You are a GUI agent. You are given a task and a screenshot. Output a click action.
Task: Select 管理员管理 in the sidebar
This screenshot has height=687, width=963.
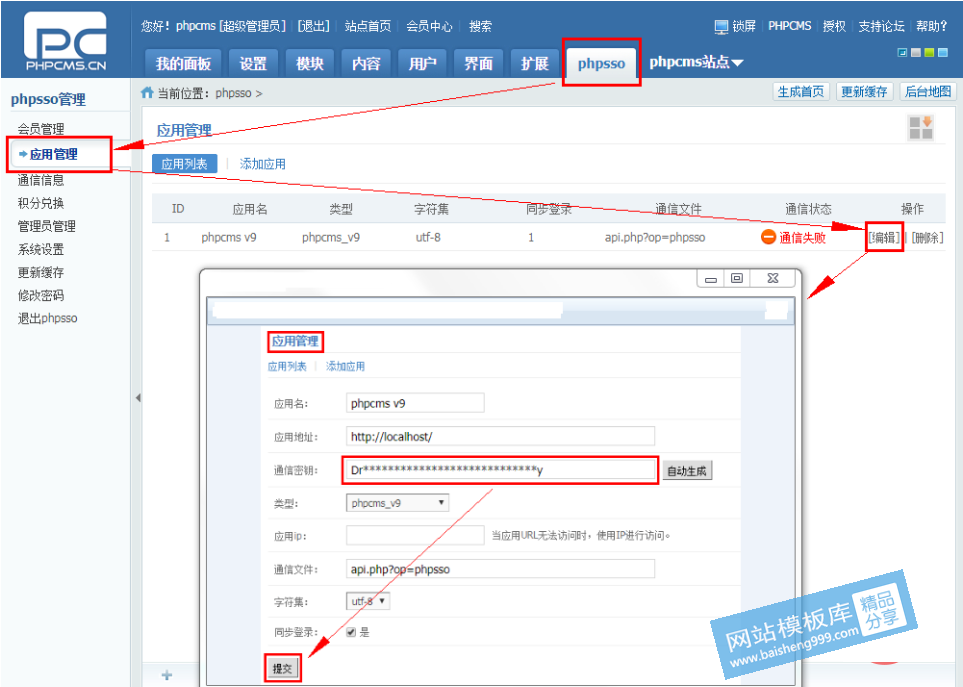click(x=47, y=226)
